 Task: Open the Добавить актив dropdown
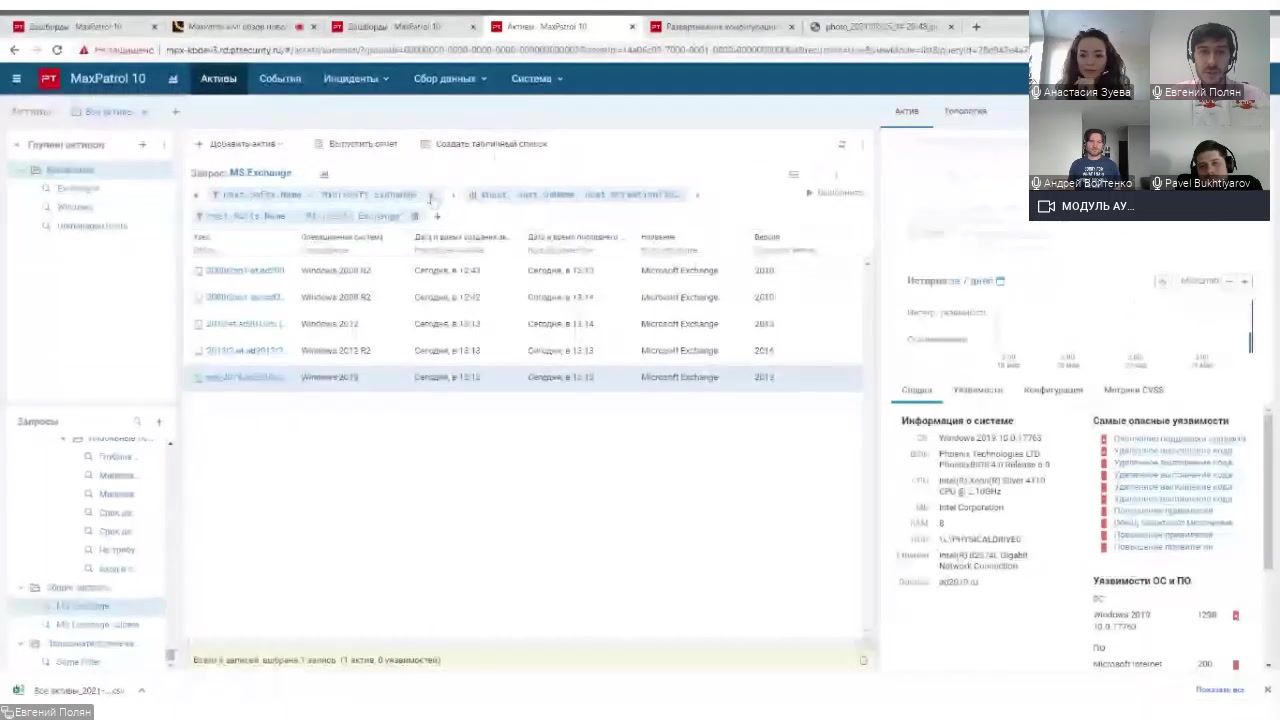pyautogui.click(x=239, y=144)
